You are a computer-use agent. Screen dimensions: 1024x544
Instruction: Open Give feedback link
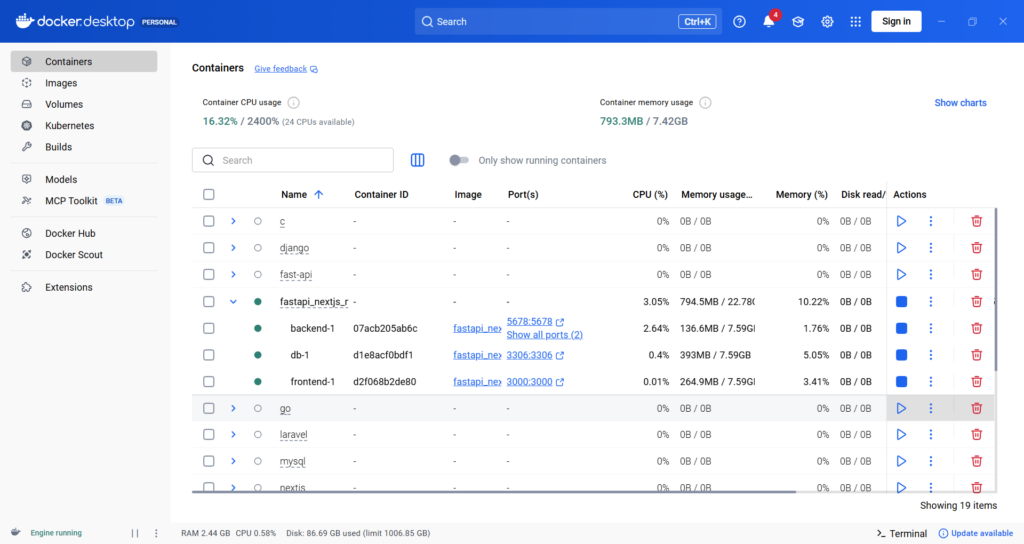pyautogui.click(x=286, y=69)
